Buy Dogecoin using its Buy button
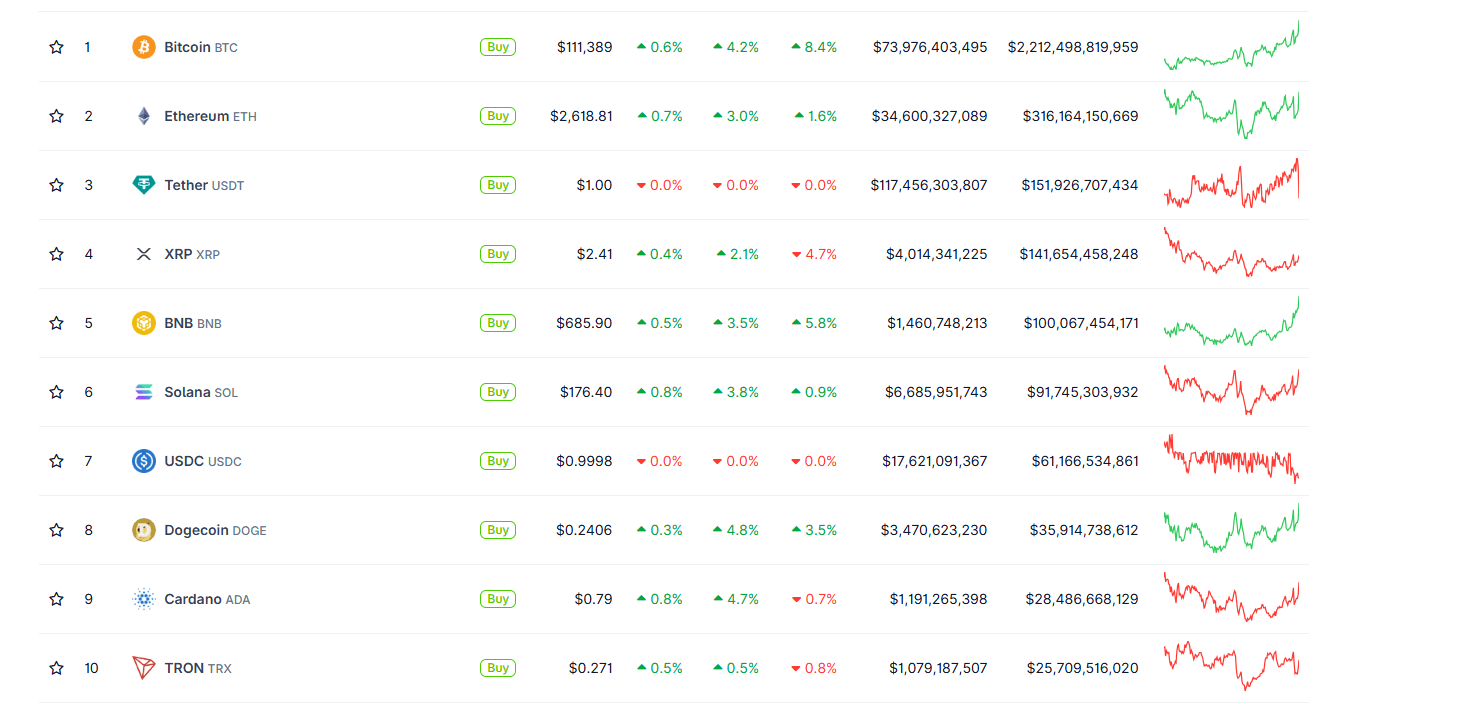The height and width of the screenshot is (704, 1483). tap(498, 530)
